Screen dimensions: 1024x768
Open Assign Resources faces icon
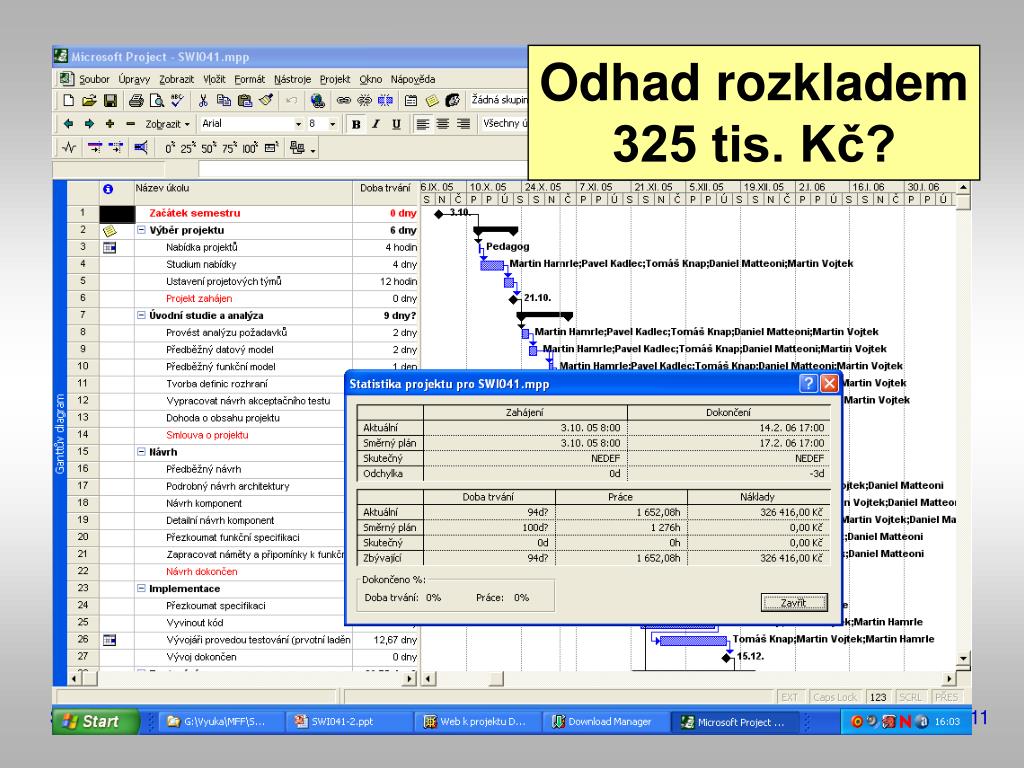[453, 101]
